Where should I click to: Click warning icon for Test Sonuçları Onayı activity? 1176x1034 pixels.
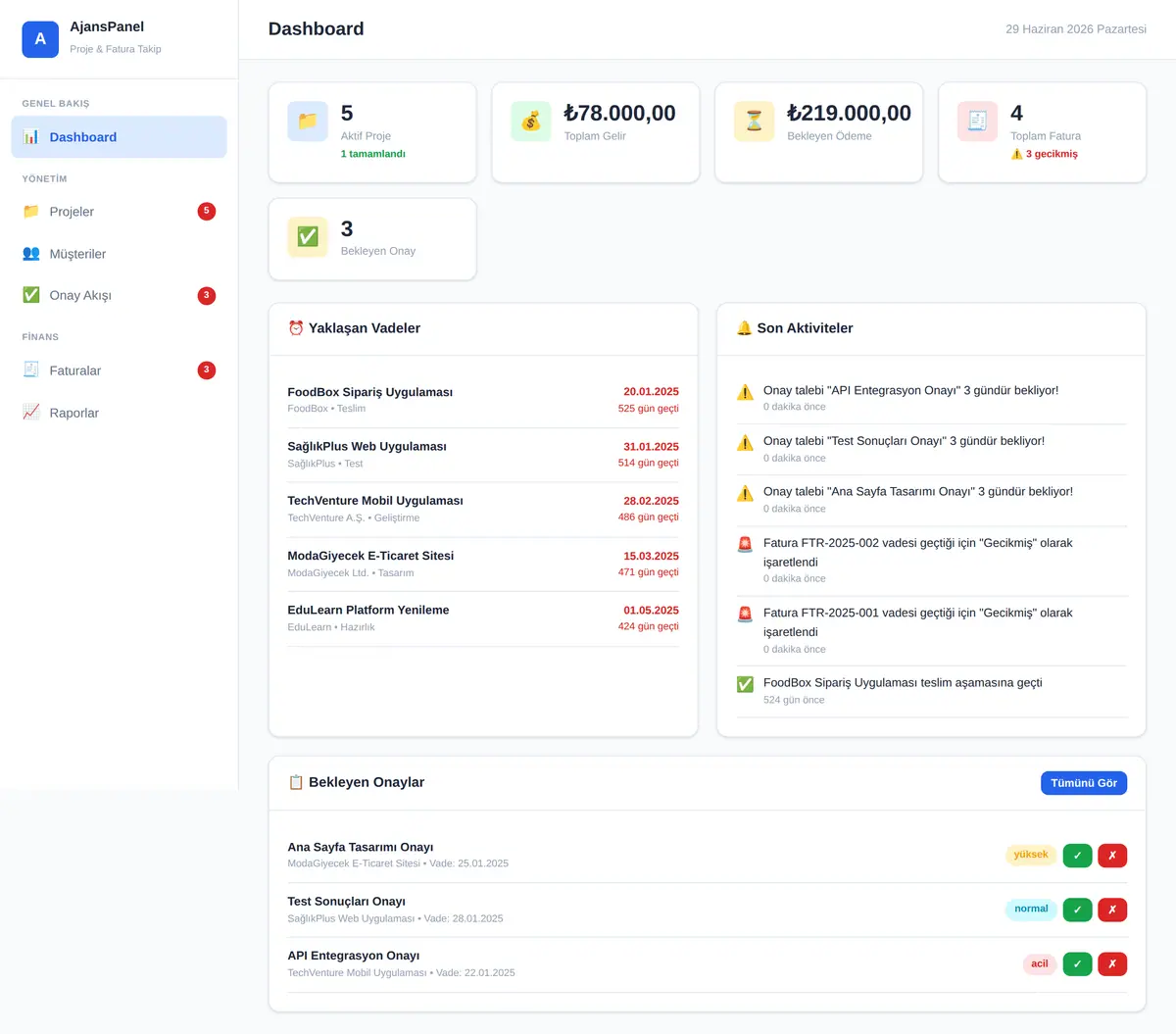(x=745, y=443)
